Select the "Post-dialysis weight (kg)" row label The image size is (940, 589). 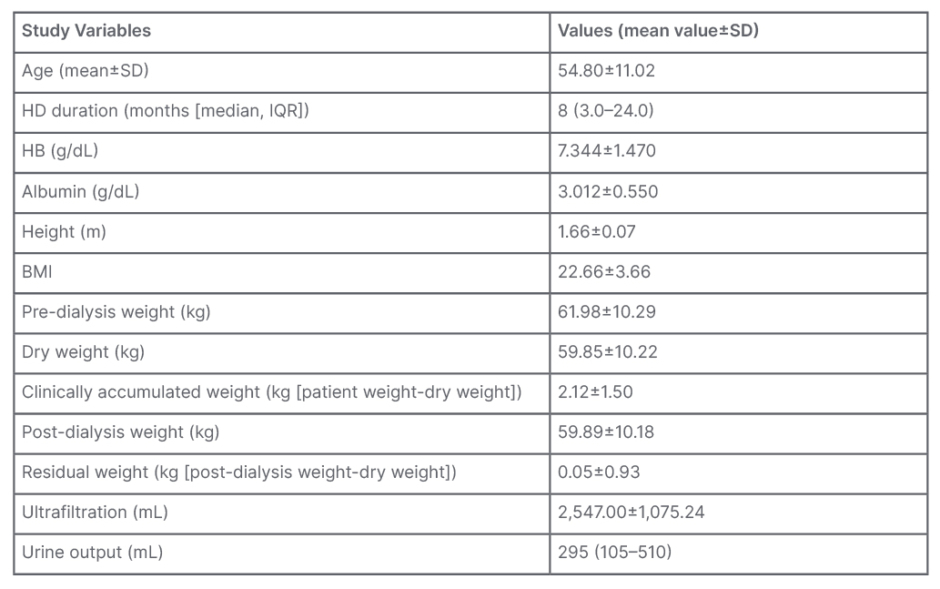(x=121, y=432)
